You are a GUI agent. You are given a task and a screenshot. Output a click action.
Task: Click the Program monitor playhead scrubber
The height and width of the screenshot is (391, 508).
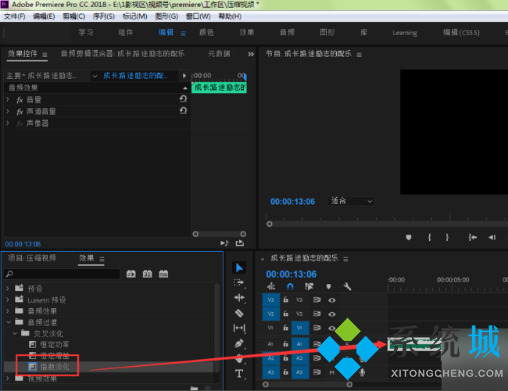(x=269, y=224)
